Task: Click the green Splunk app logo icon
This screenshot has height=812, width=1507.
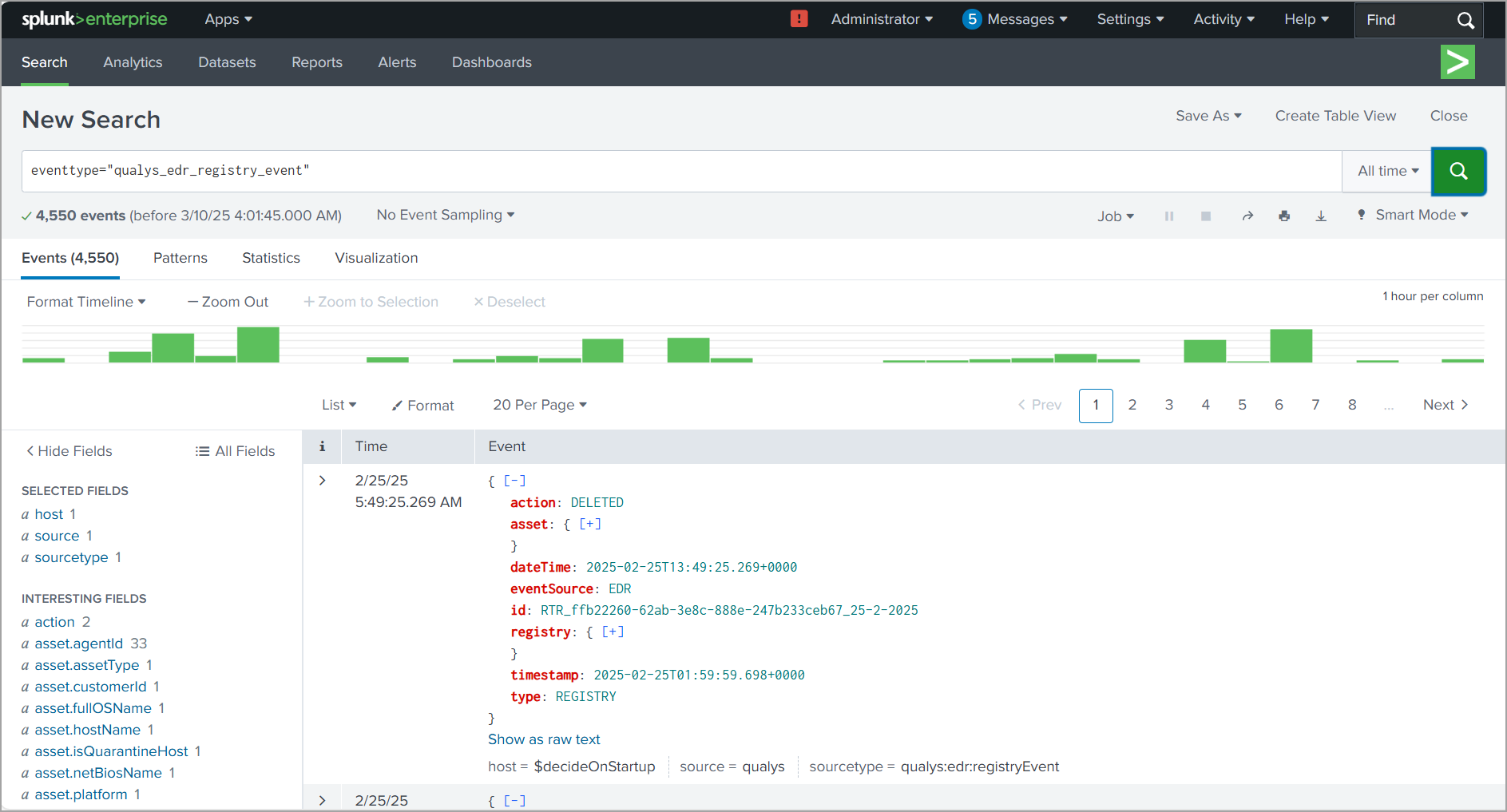Action: click(1457, 62)
